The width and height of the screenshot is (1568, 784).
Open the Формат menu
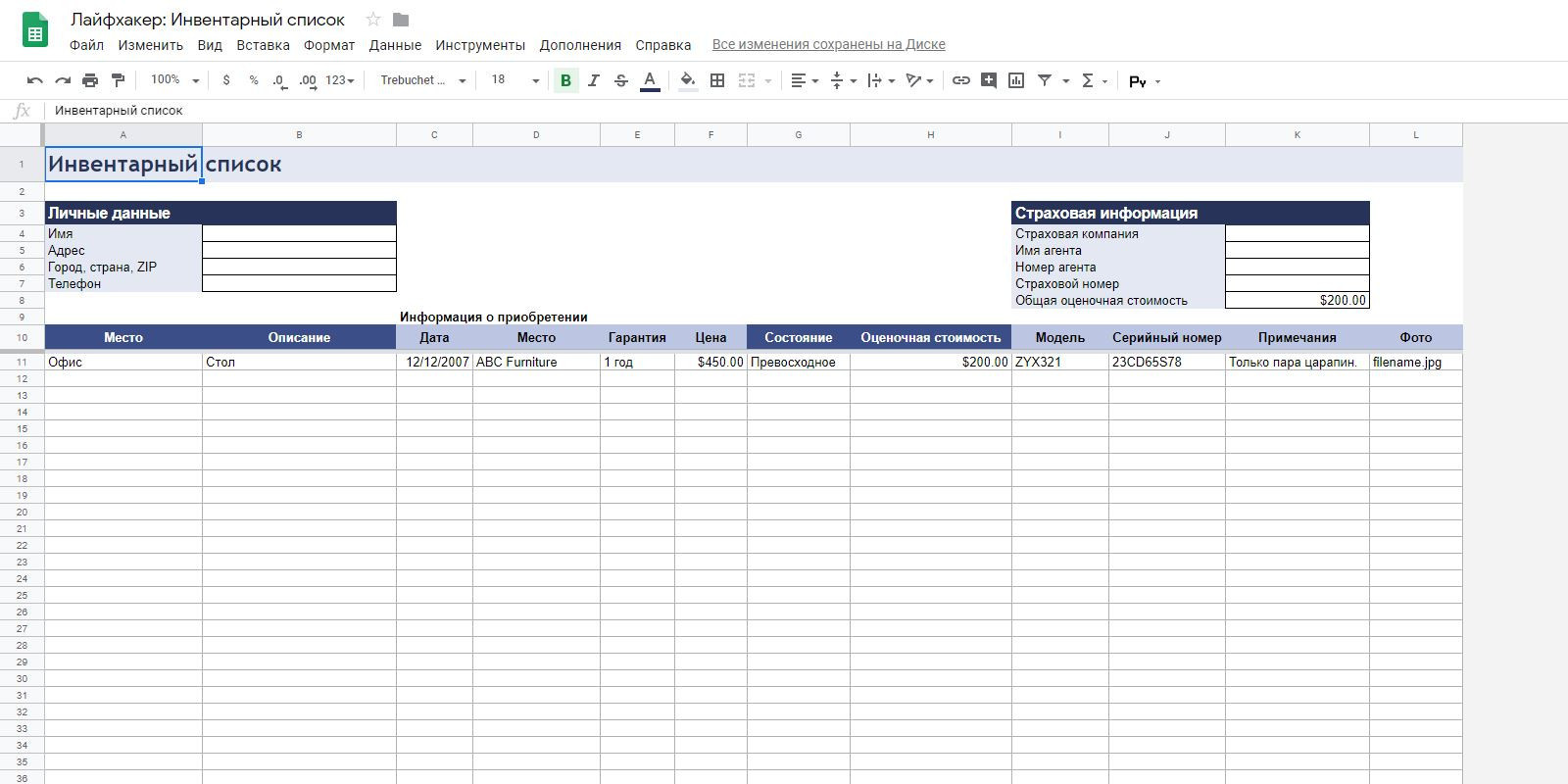(x=329, y=45)
